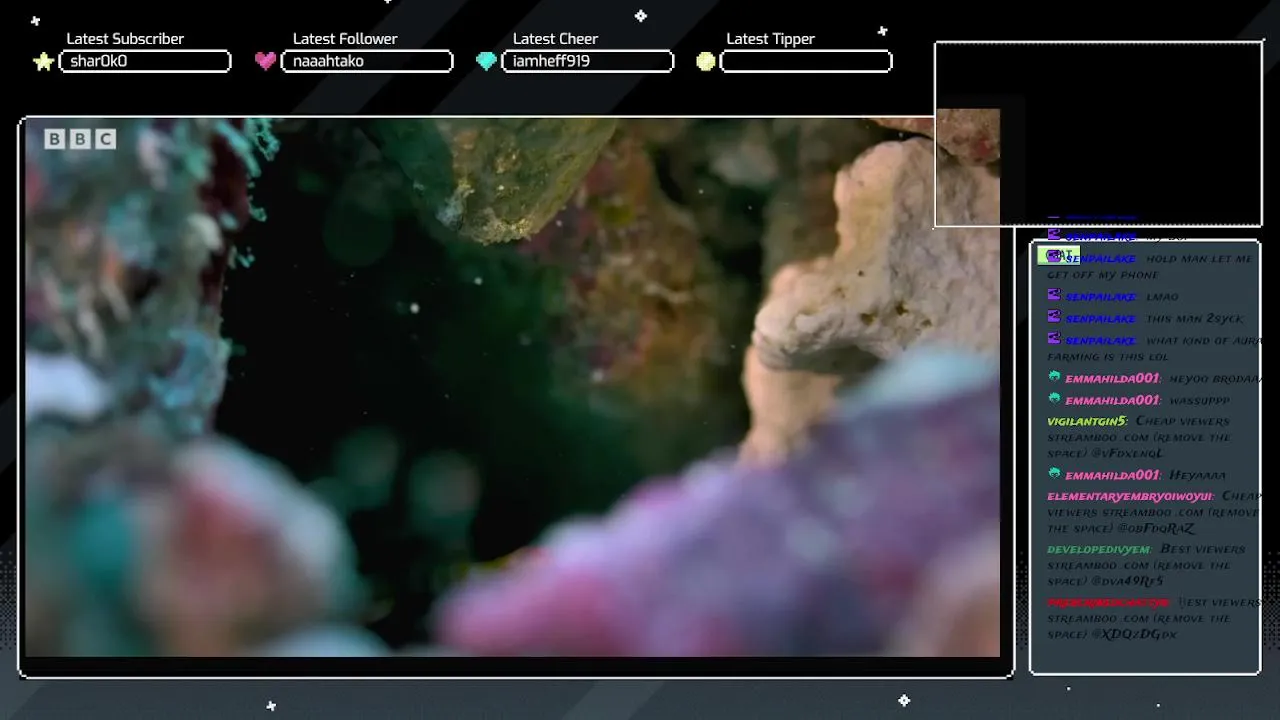1280x720 pixels.
Task: Click emmahilda001 name beside 'Heyaaaa'
Action: 1113,474
